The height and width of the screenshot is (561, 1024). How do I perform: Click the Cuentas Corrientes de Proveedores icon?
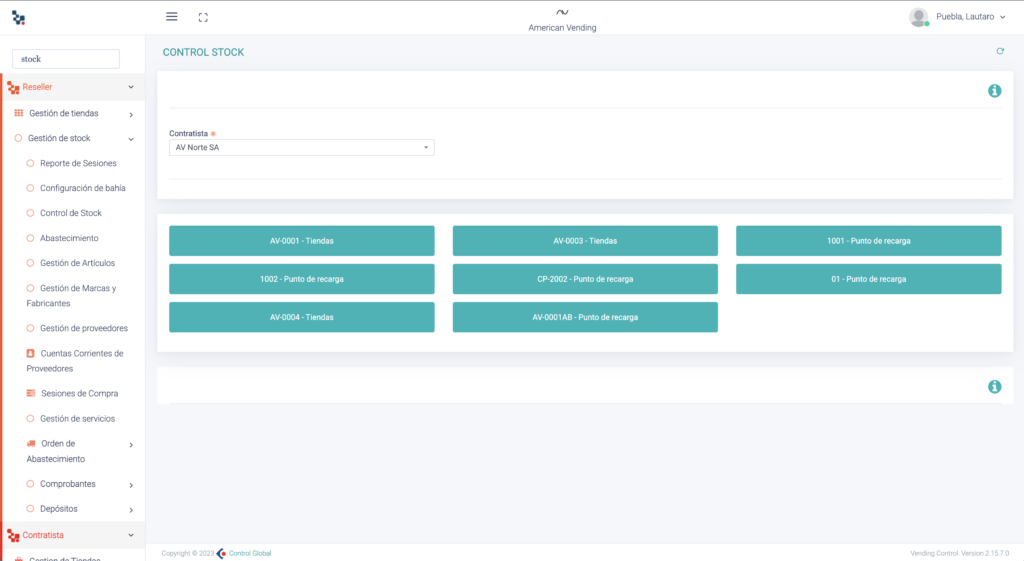[31, 353]
